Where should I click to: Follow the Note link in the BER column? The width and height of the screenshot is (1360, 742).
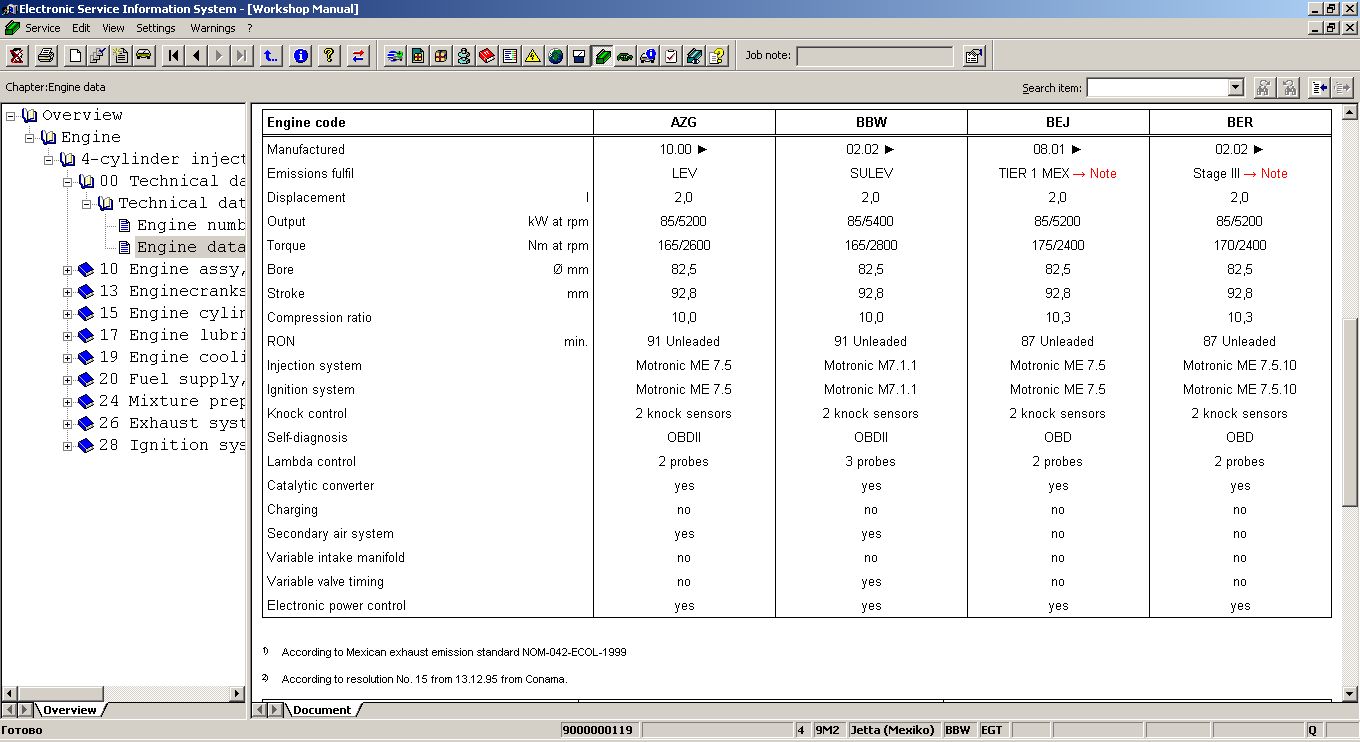tap(1274, 174)
